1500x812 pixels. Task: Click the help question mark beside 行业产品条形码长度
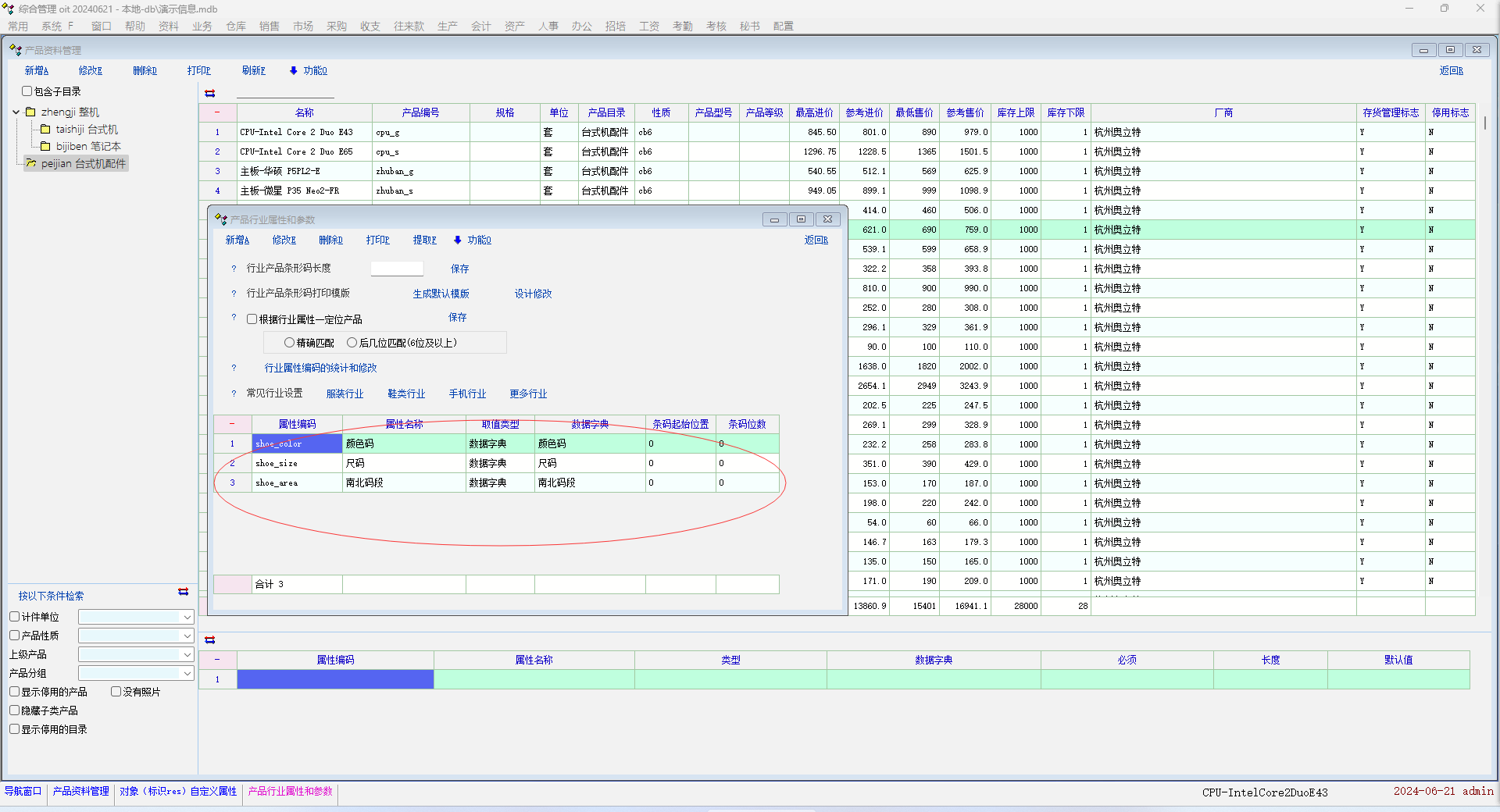[234, 269]
